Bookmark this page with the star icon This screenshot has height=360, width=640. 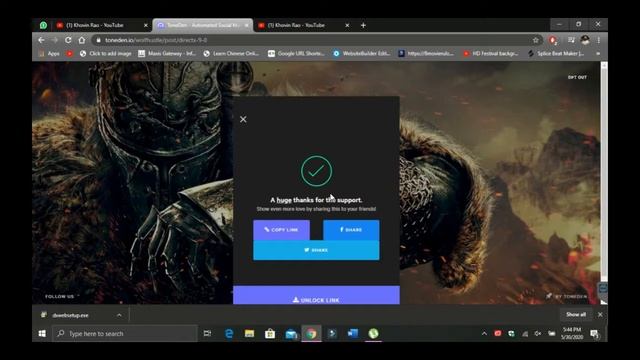[536, 40]
